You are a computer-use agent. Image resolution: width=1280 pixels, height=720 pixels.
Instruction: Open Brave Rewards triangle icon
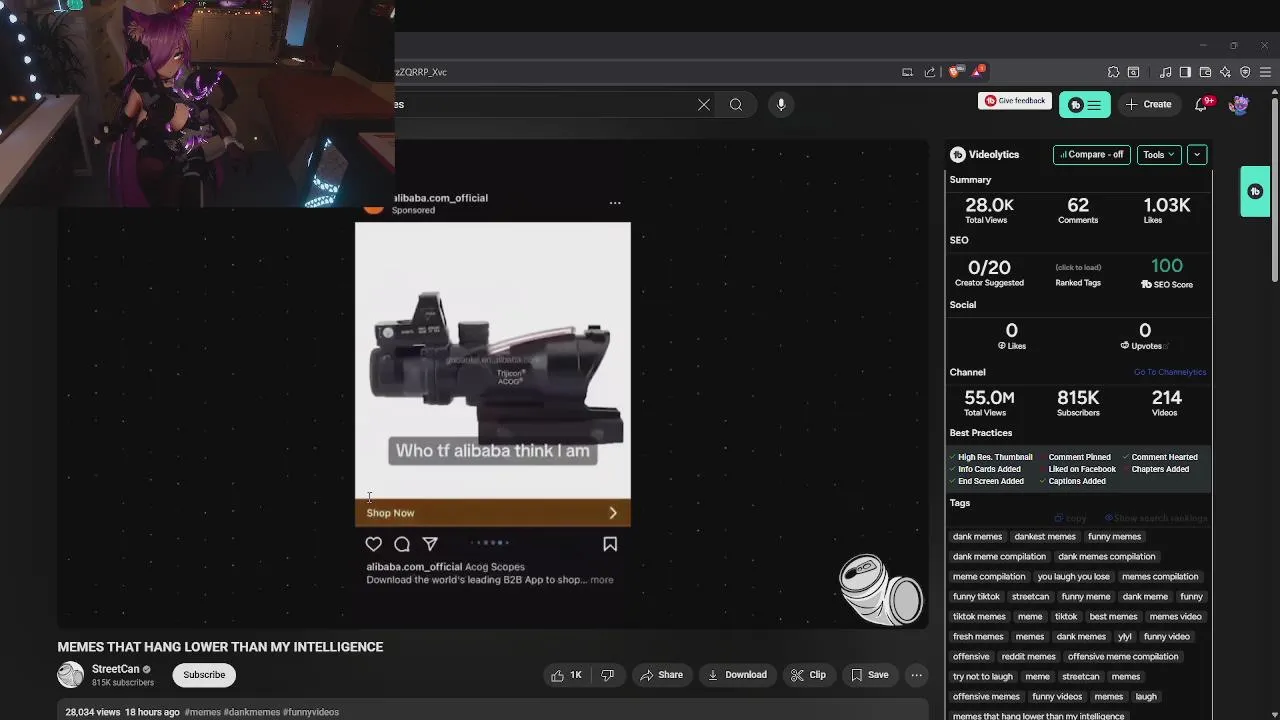[x=978, y=71]
